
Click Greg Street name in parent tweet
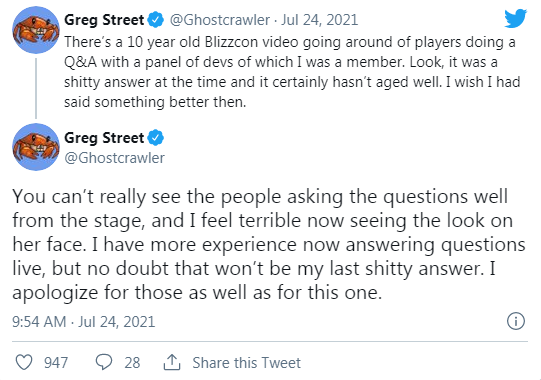click(x=104, y=20)
